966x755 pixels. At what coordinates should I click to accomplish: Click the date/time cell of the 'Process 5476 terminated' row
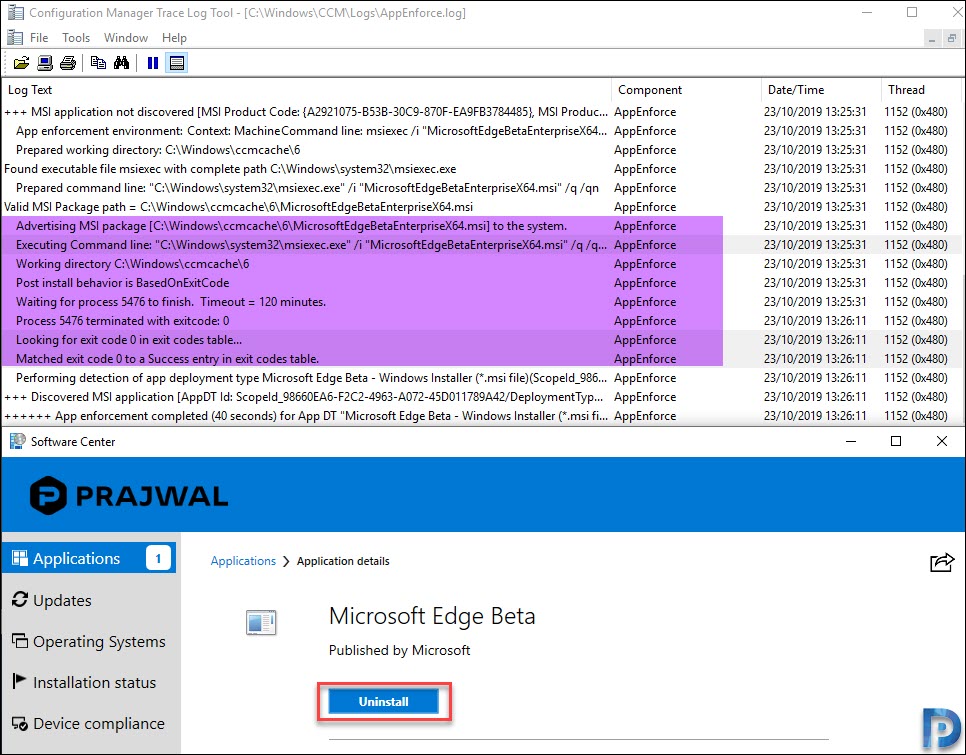coord(815,321)
